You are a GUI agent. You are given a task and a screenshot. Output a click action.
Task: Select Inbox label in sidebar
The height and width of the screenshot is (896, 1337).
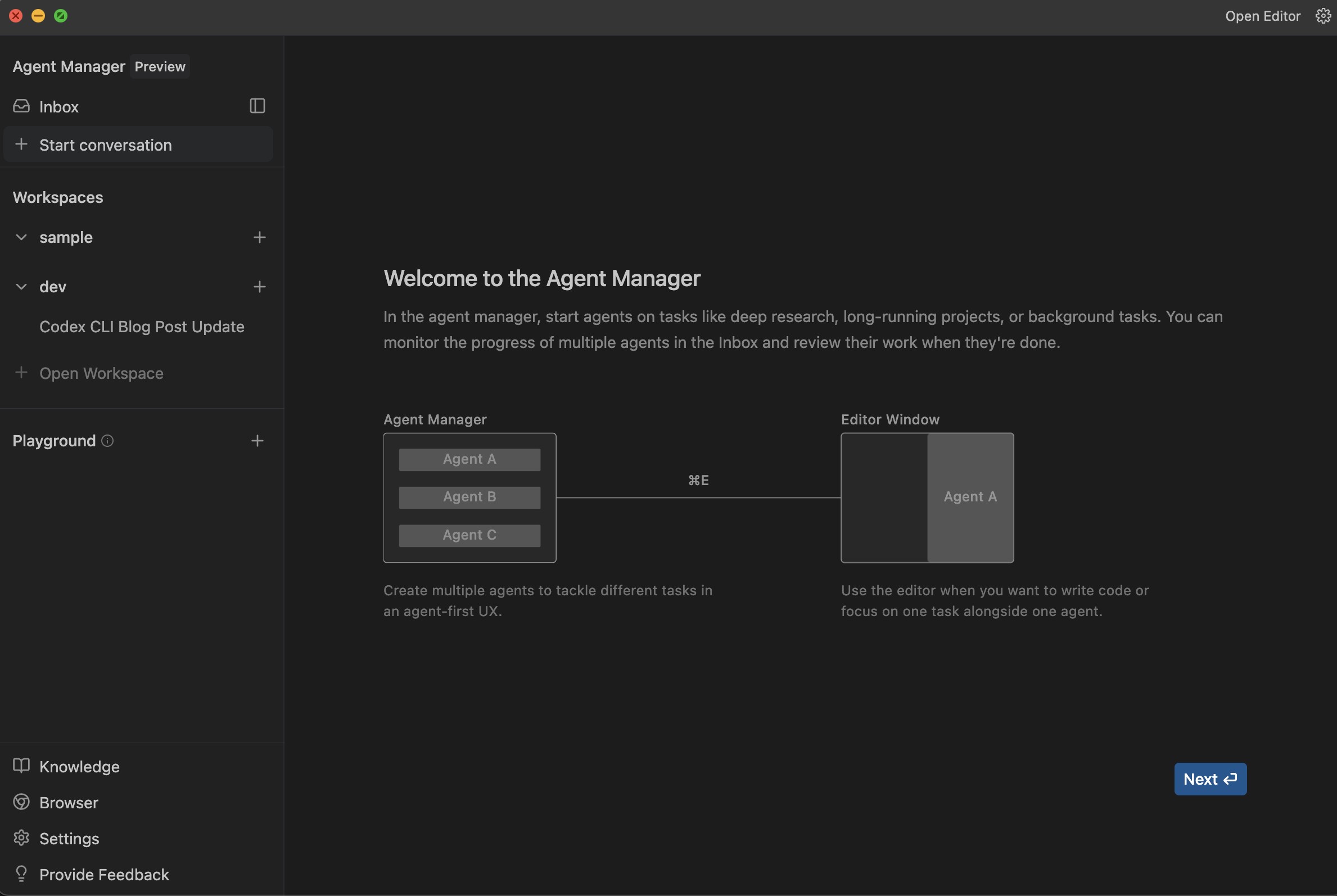59,107
